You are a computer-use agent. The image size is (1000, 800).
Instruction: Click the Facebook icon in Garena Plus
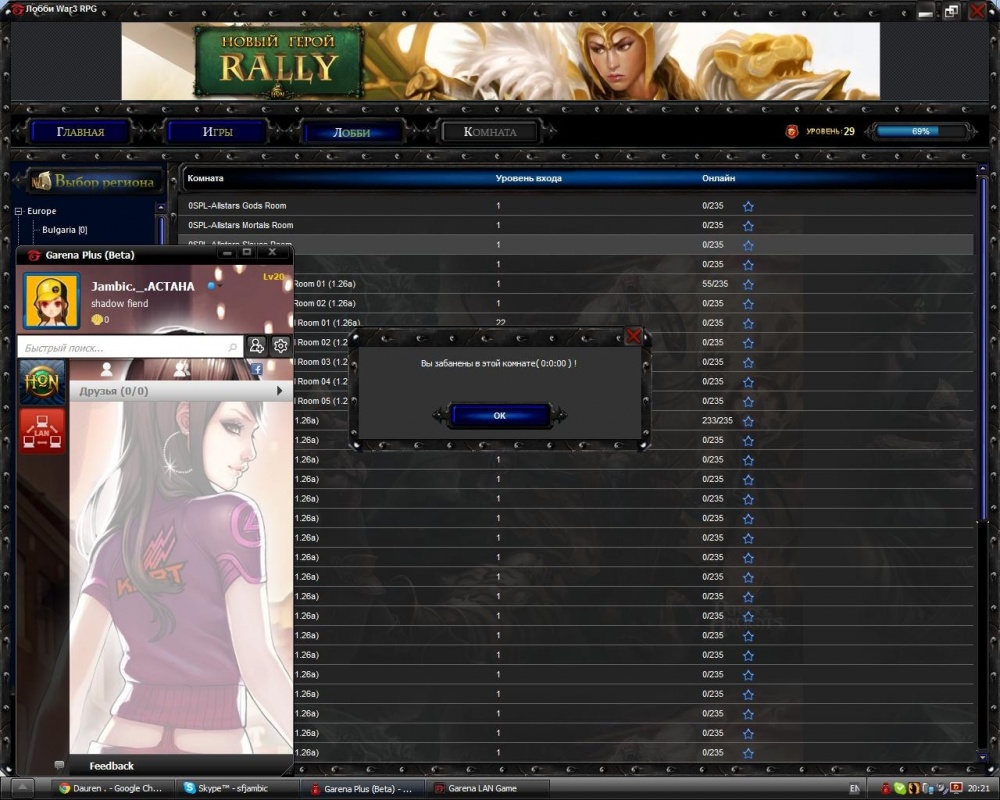pos(256,369)
